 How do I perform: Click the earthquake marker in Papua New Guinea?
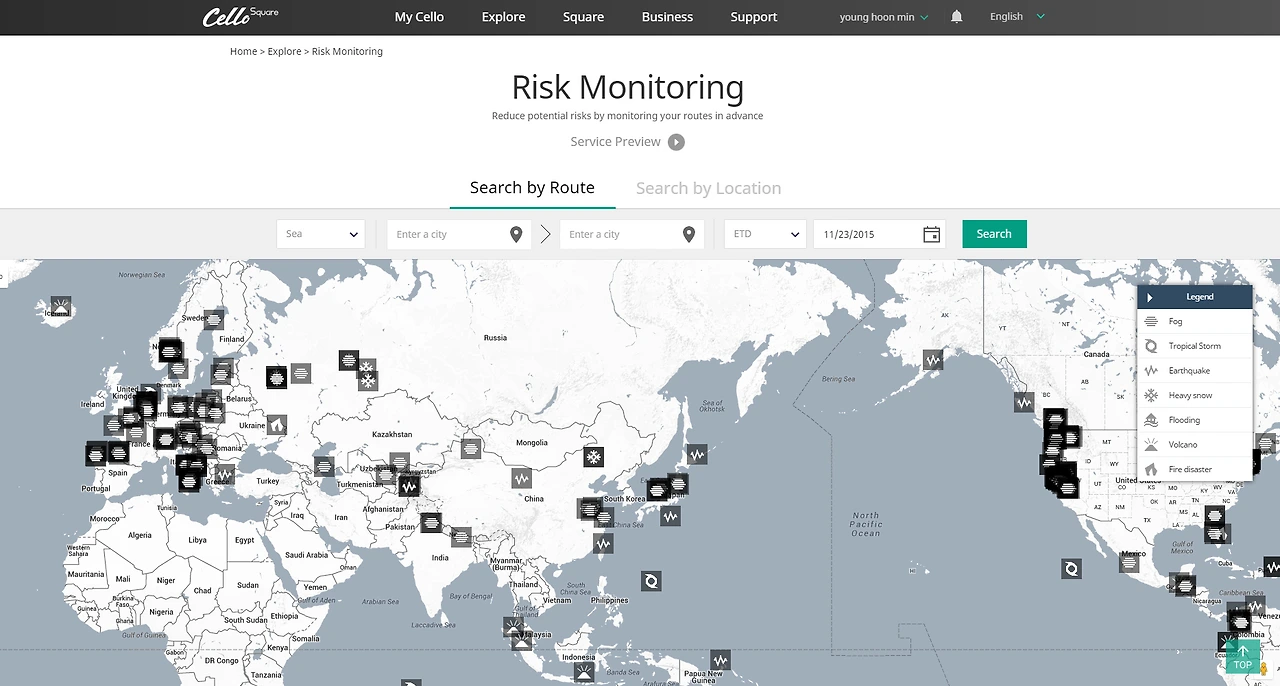[x=720, y=660]
